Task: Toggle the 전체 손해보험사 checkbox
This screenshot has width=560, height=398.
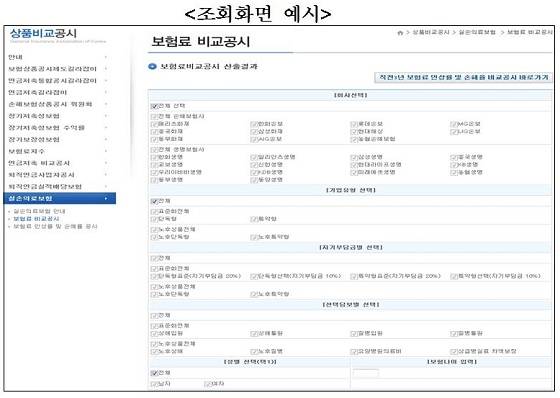Action: click(154, 117)
